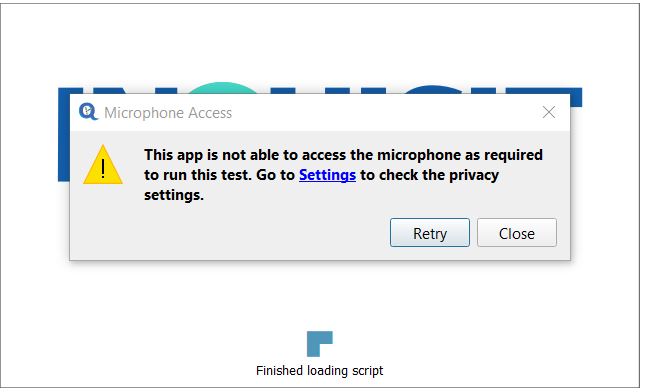Click the yellow warning triangle icon
This screenshot has width=646, height=392.
coord(103,165)
